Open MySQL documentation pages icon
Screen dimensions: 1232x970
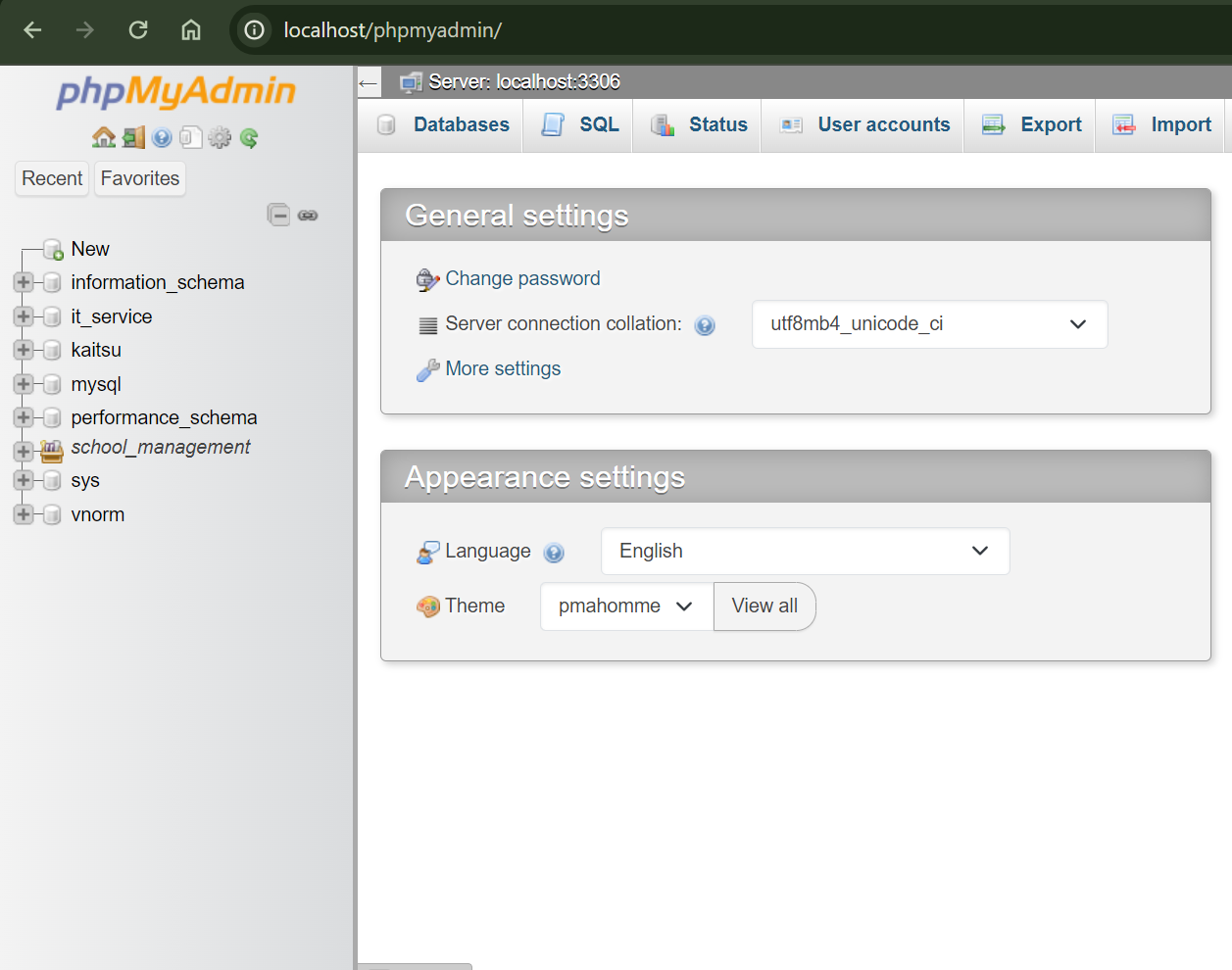pyautogui.click(x=191, y=137)
